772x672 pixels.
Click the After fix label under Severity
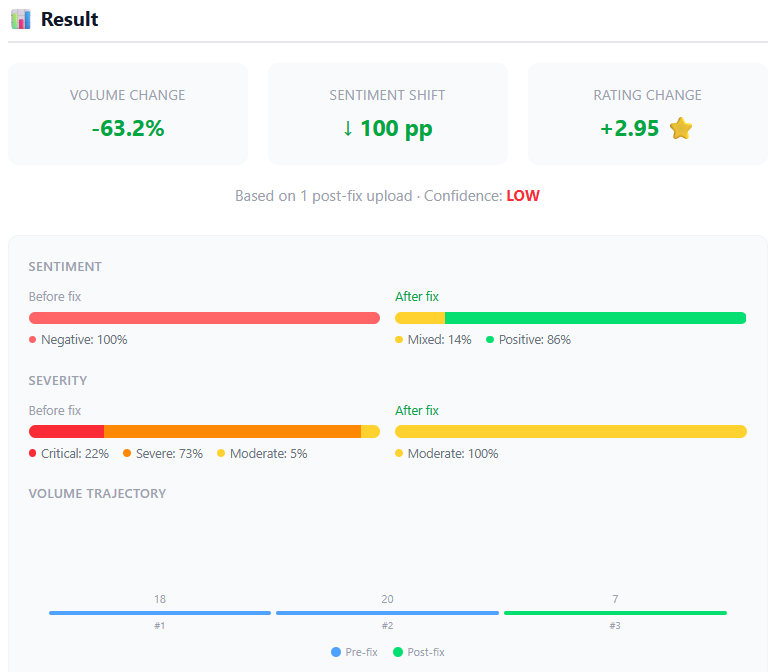pos(417,411)
